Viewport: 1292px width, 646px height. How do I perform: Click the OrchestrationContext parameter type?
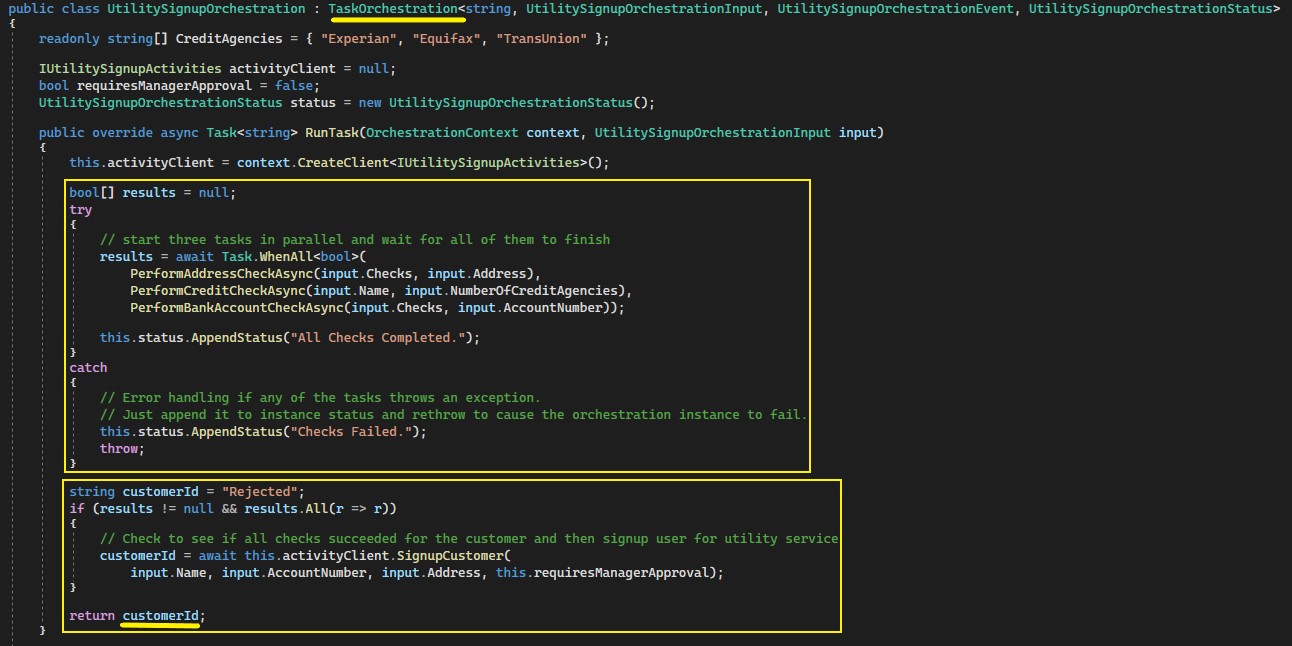click(444, 133)
